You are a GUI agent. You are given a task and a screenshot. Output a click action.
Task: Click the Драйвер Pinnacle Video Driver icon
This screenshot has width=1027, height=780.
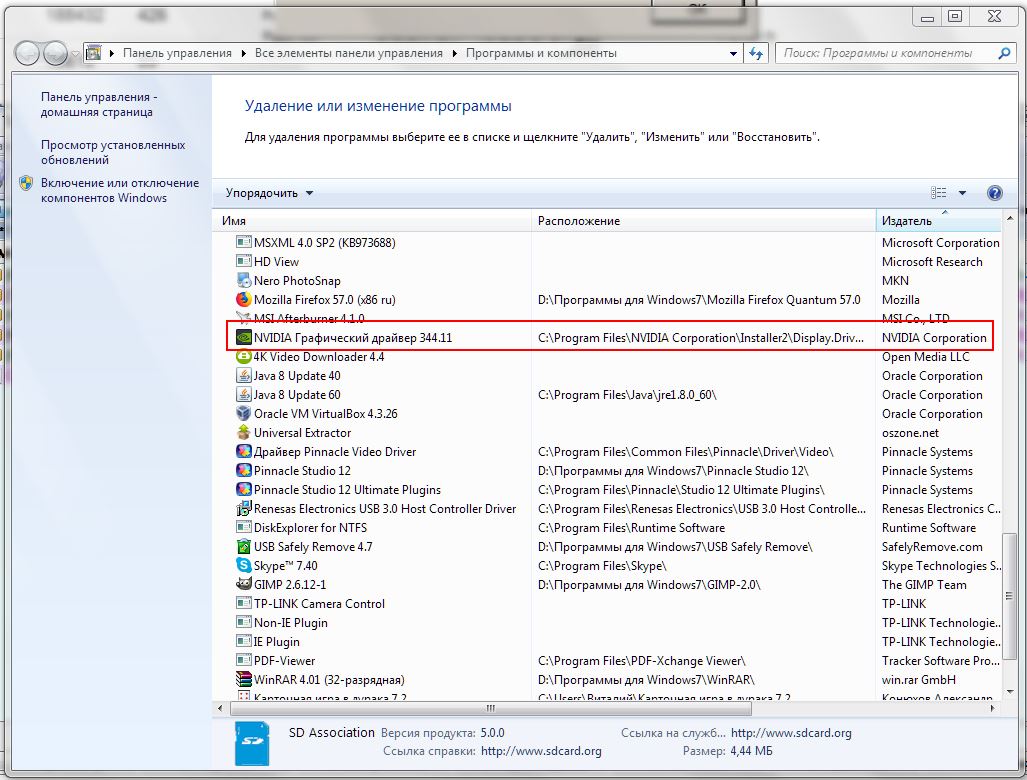[244, 451]
